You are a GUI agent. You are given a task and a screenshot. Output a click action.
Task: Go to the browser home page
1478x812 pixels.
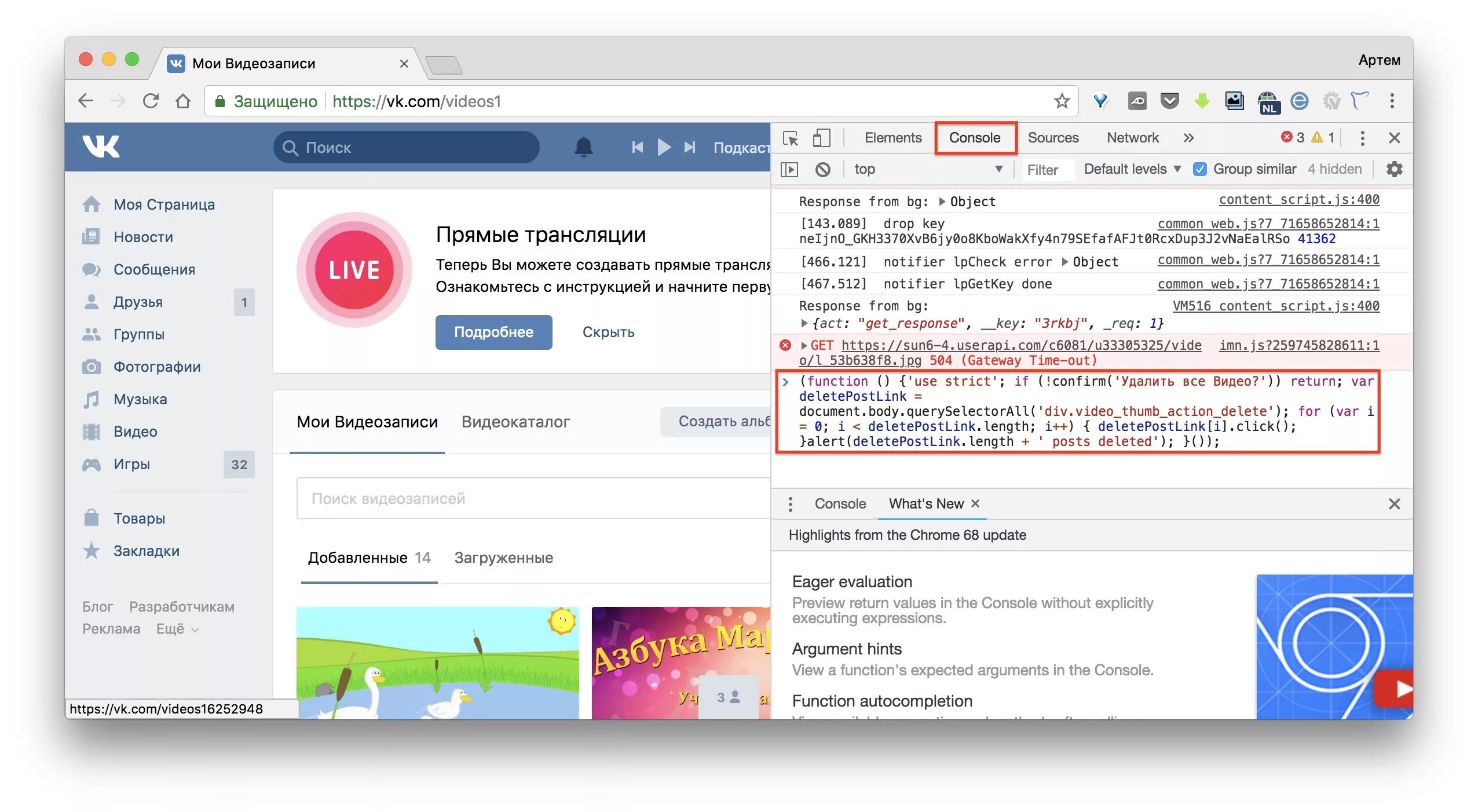pos(183,101)
